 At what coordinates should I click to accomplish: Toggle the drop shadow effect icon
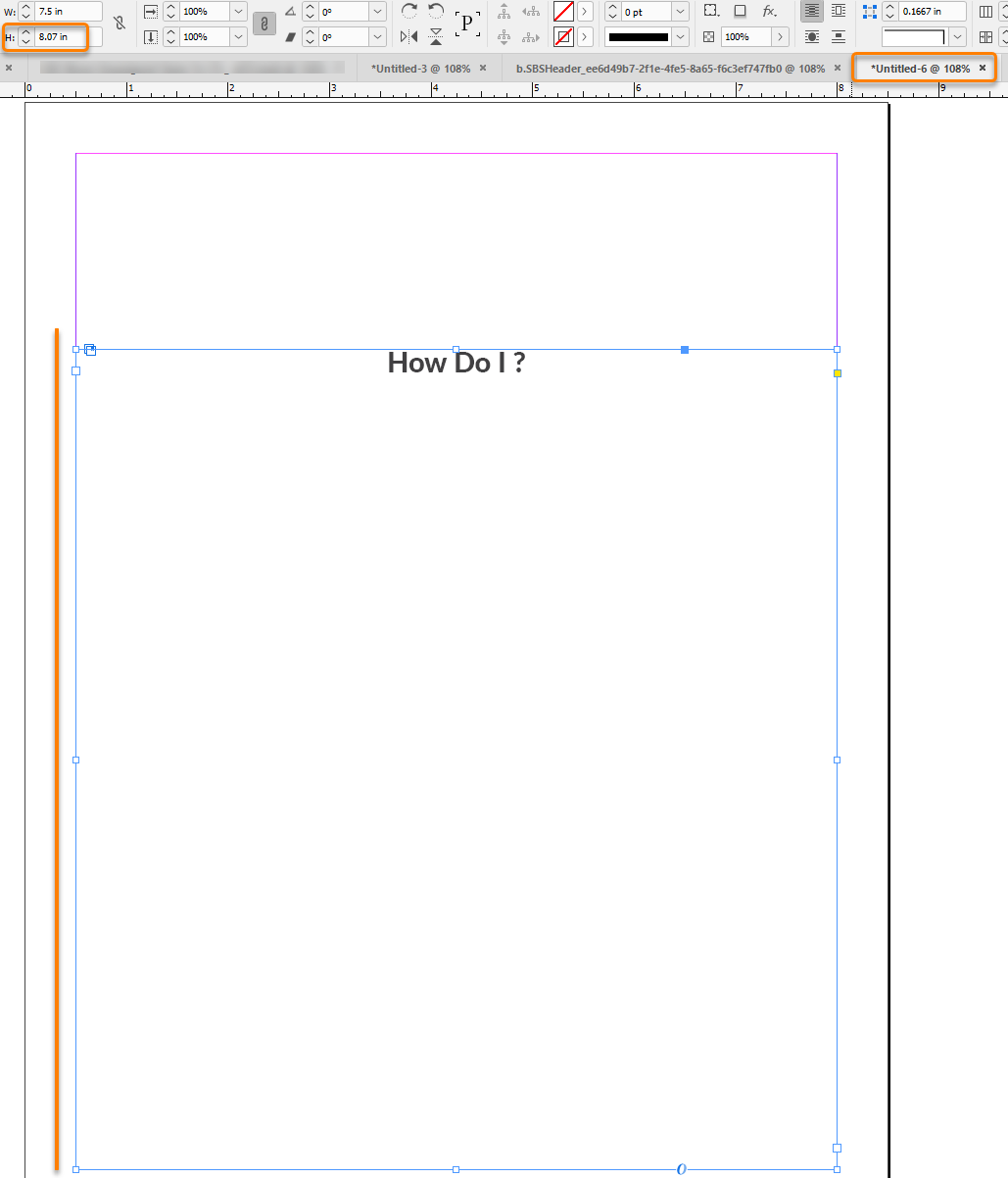click(x=741, y=11)
